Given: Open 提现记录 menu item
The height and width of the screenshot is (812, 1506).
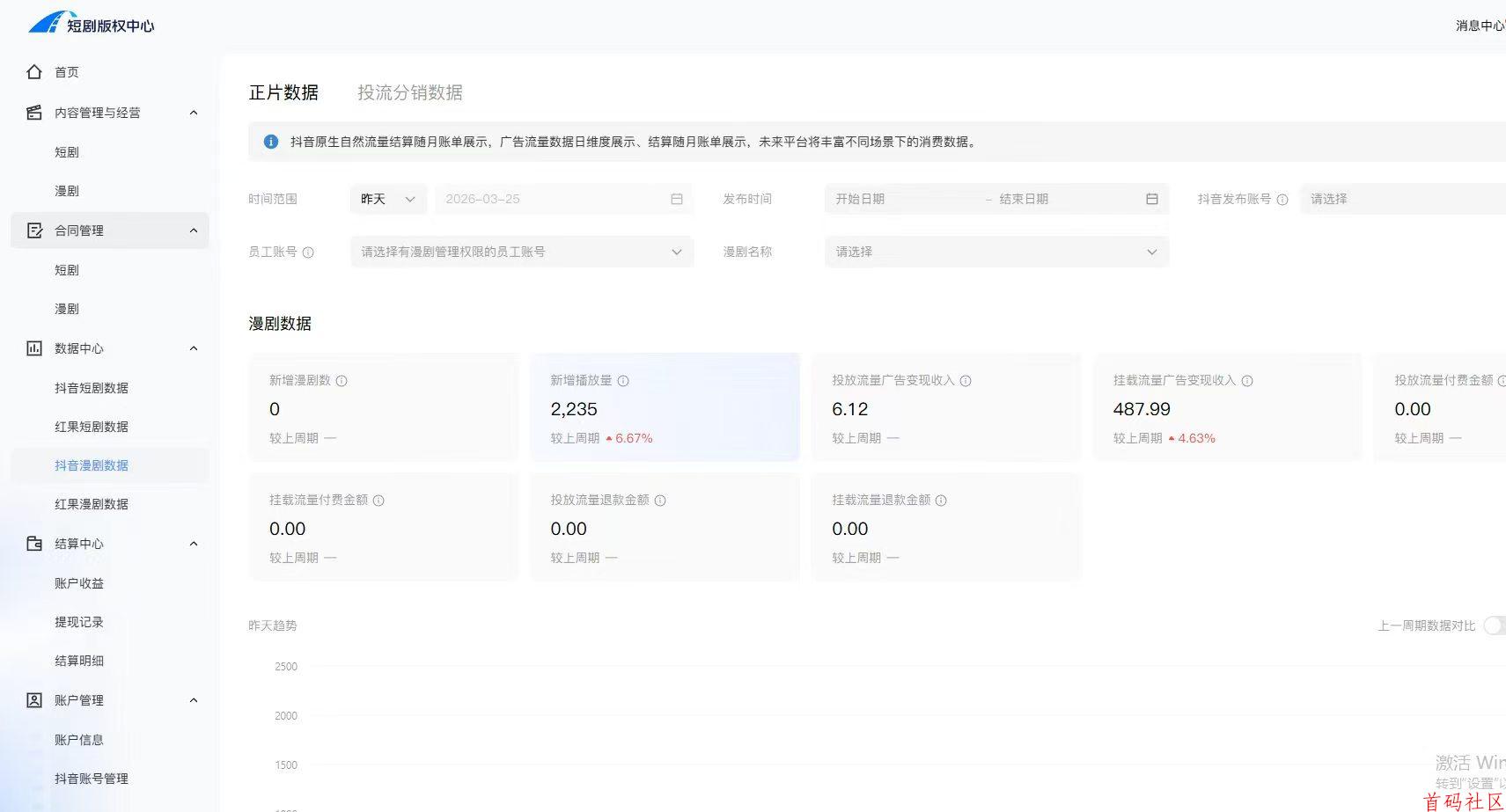Looking at the screenshot, I should pos(79,622).
